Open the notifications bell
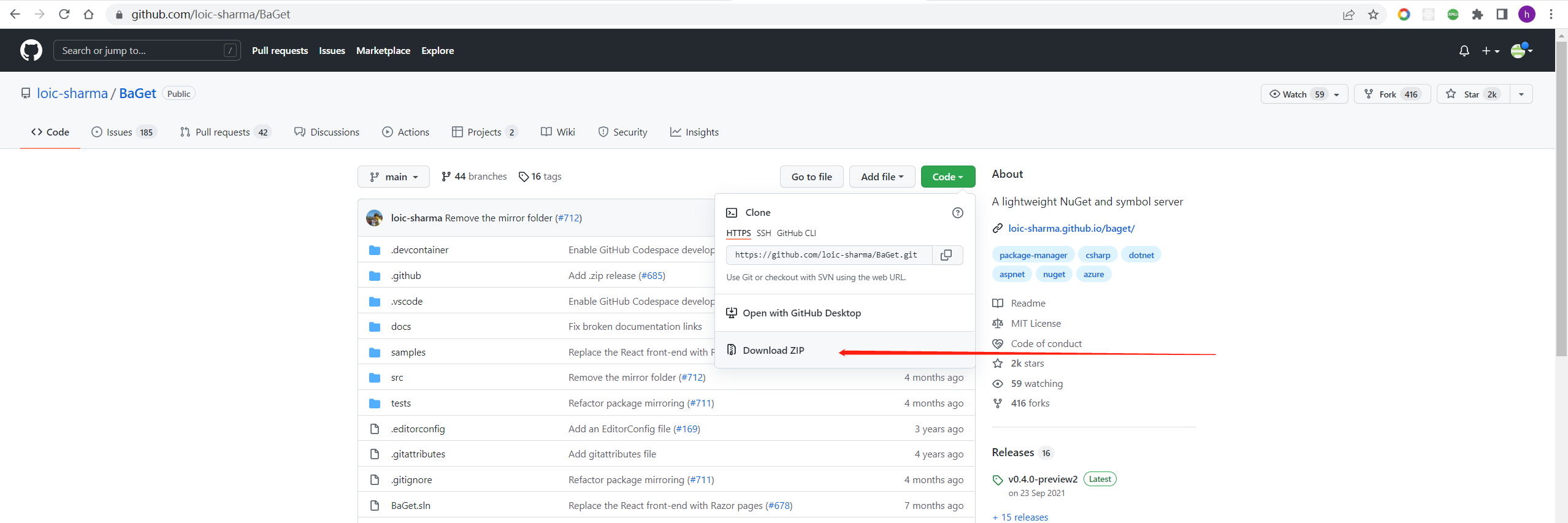1568x523 pixels. pyautogui.click(x=1464, y=51)
